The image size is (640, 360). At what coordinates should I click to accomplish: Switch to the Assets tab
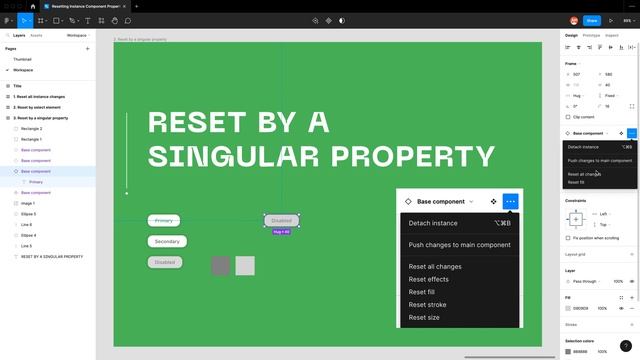click(36, 36)
